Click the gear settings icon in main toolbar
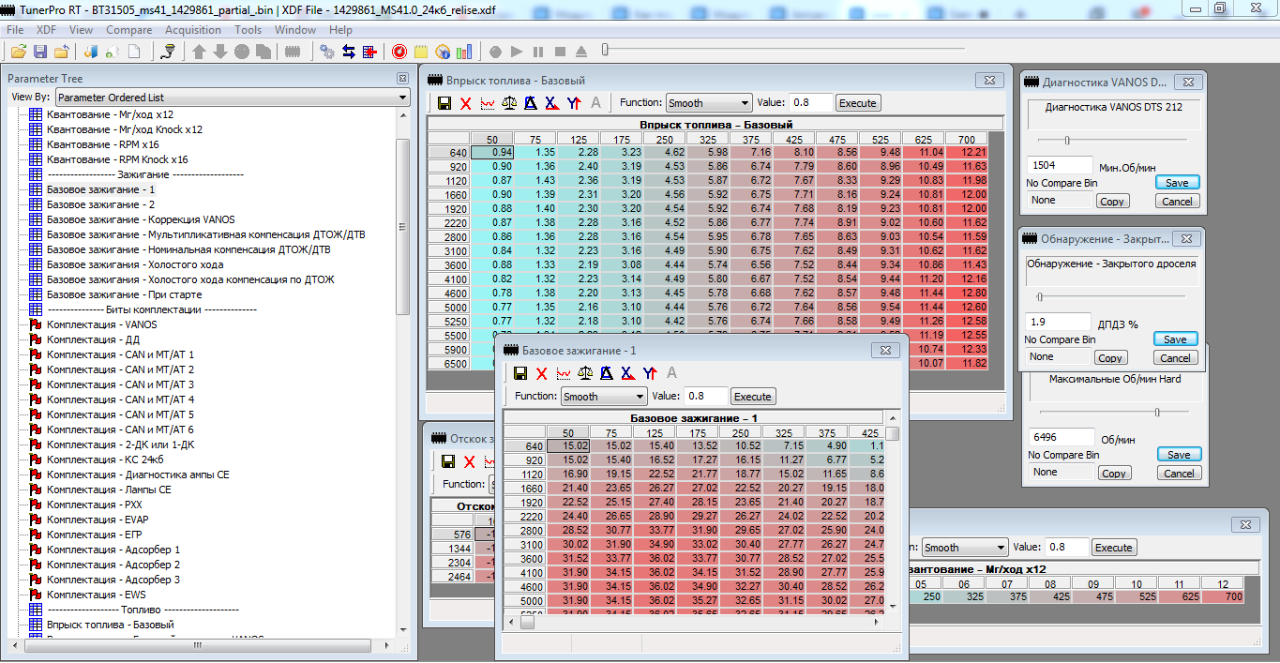1280x663 pixels. point(327,51)
